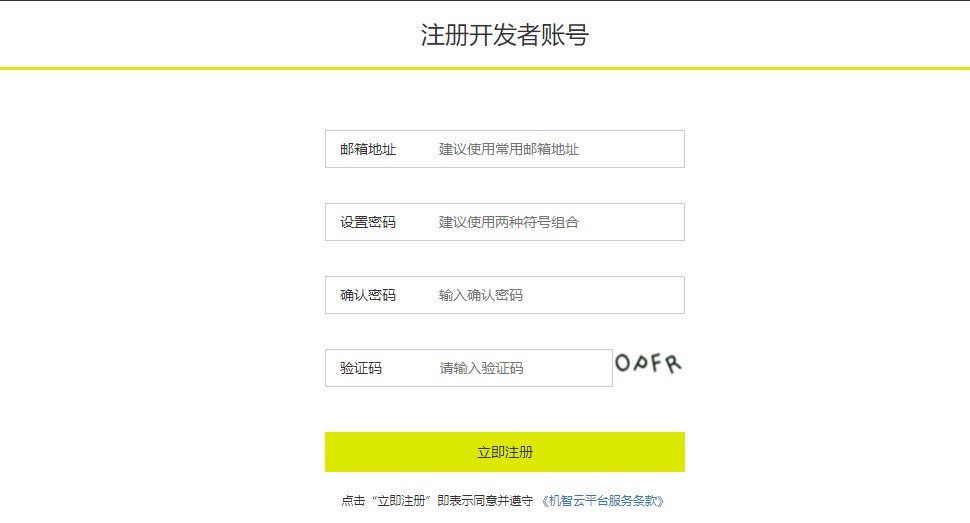
Task: Click the yellow divider line under the header
Action: 485,68
